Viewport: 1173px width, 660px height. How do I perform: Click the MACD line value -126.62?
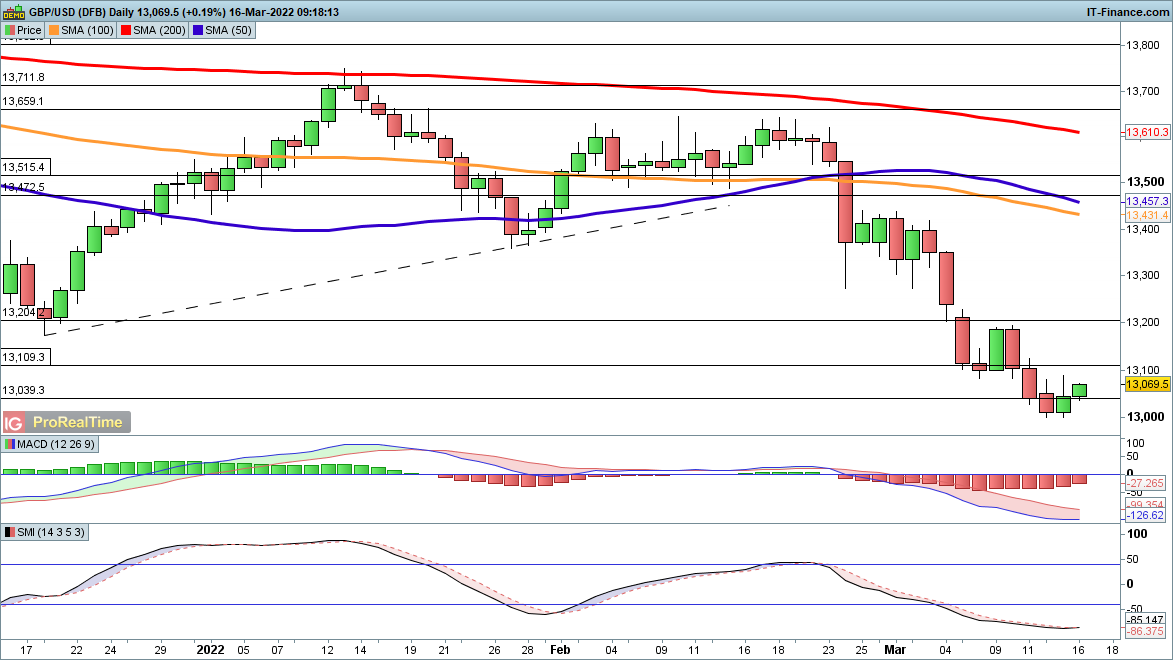coord(1146,516)
